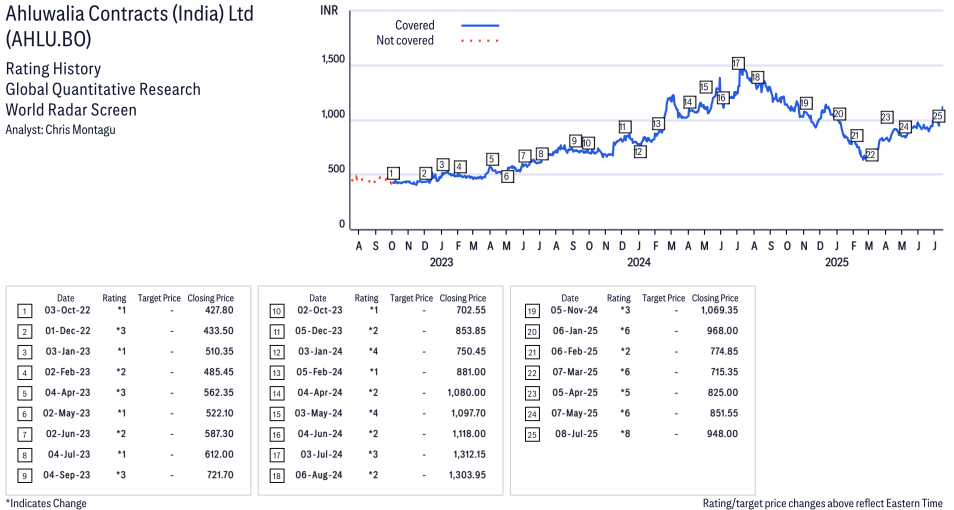Click chart marker 18 on the graph
Screen dimensions: 954x510
757,77
